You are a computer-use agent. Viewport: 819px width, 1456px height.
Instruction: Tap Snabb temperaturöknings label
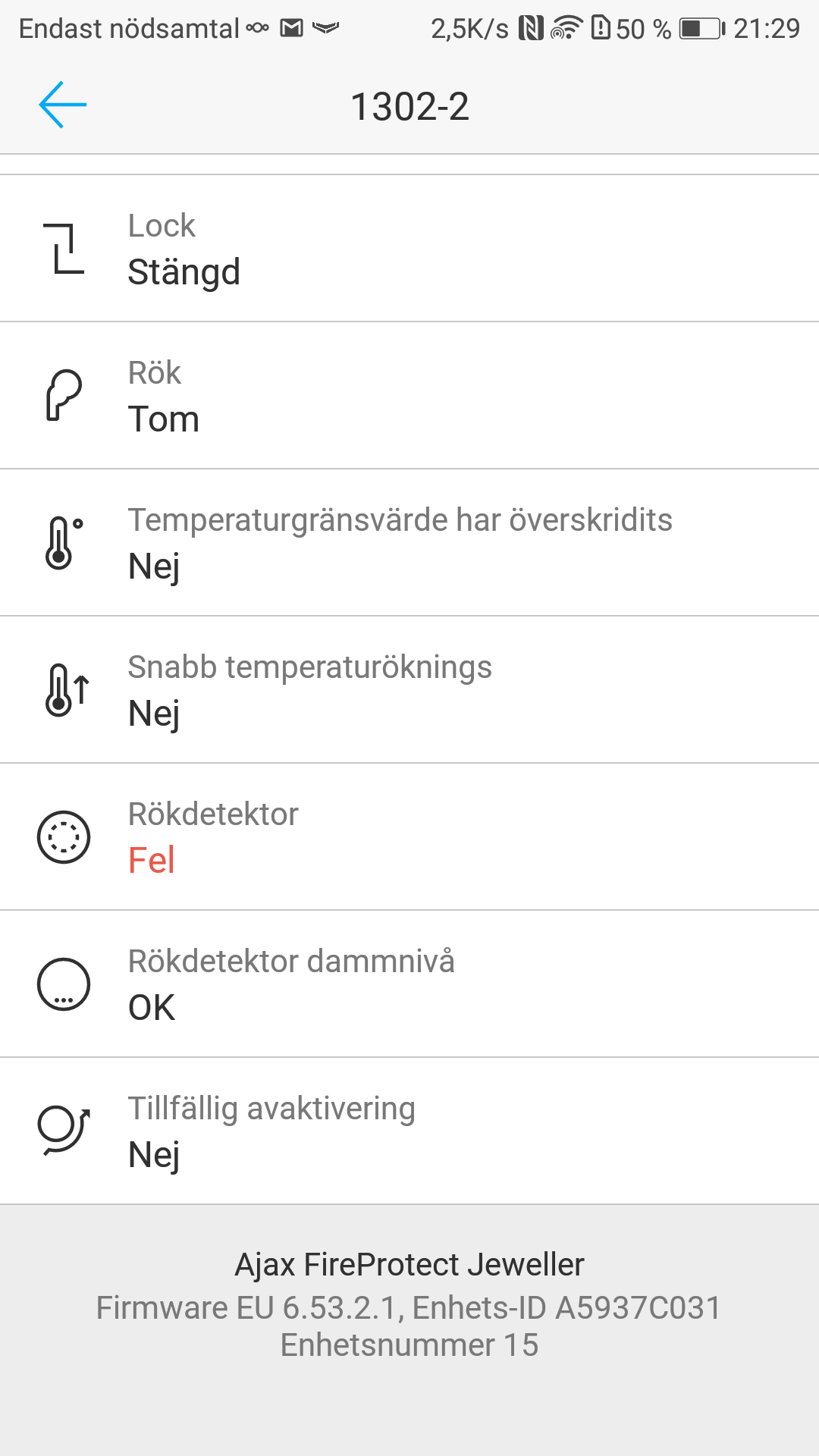(x=309, y=667)
